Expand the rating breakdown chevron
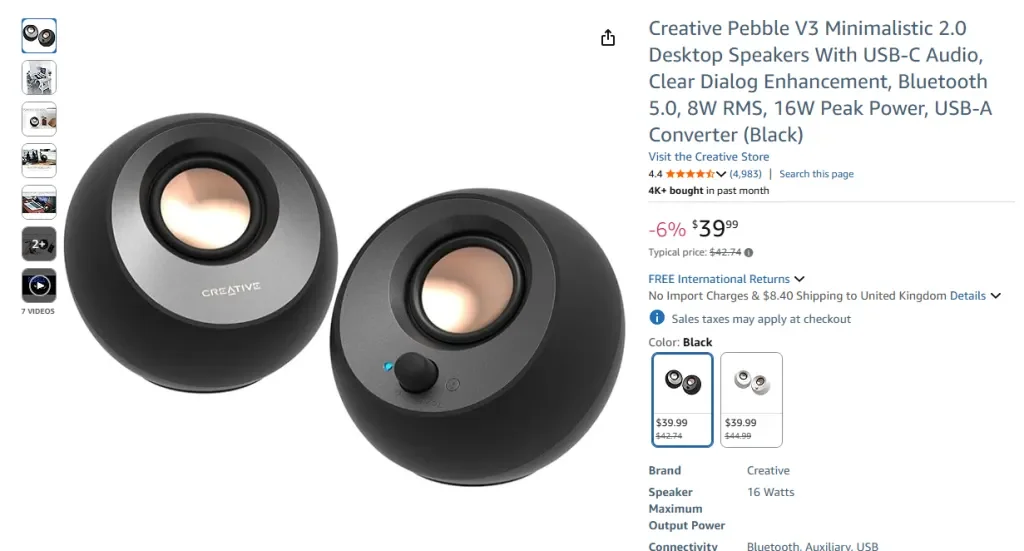1024x551 pixels. coord(721,174)
